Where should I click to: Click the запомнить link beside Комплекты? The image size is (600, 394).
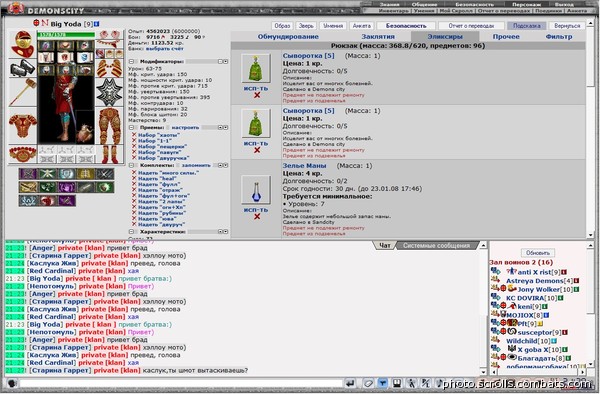tap(196, 165)
